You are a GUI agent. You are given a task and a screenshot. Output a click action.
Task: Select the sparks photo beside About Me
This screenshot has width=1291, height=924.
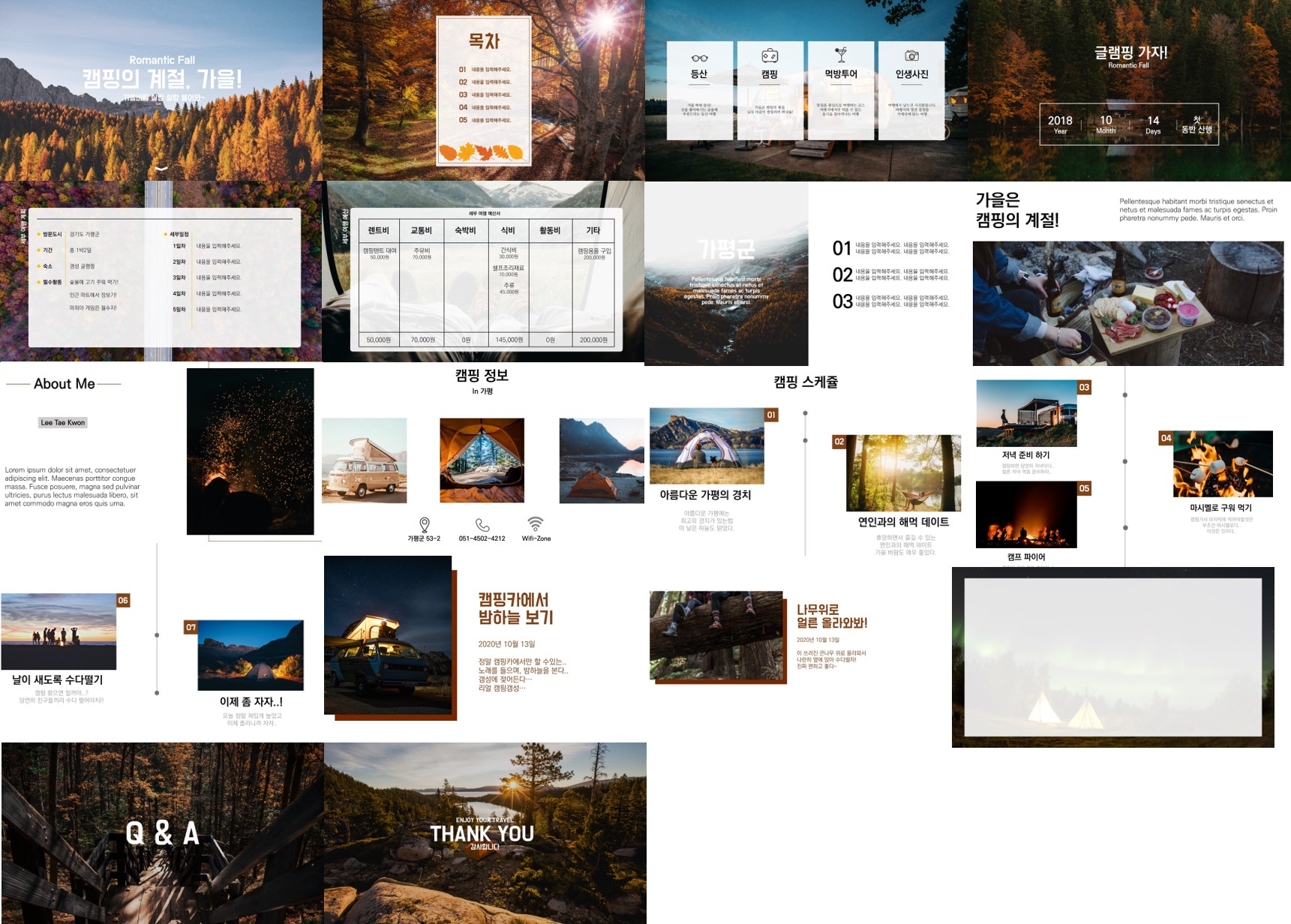(251, 451)
